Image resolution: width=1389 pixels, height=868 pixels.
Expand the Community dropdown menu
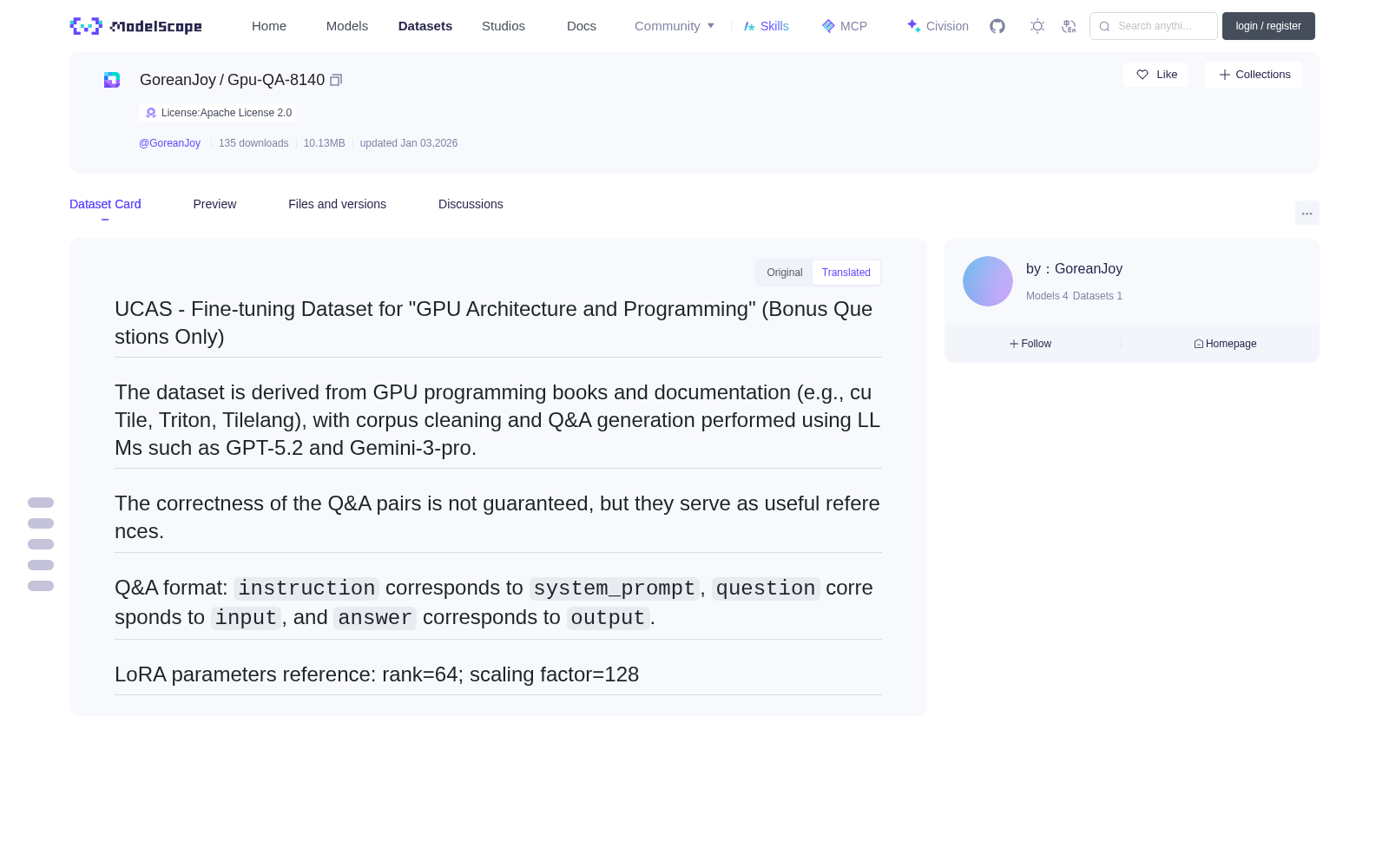(x=675, y=26)
